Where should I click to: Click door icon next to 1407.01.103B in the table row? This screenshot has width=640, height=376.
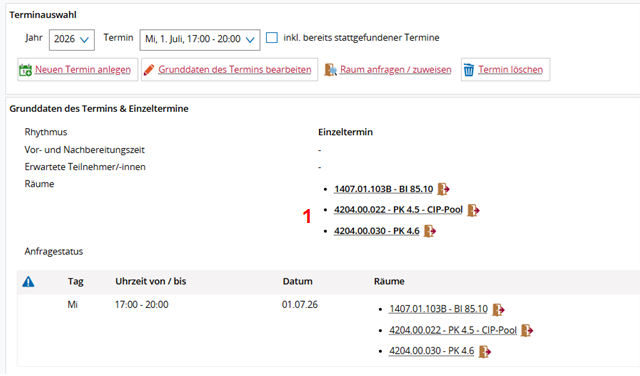(498, 310)
